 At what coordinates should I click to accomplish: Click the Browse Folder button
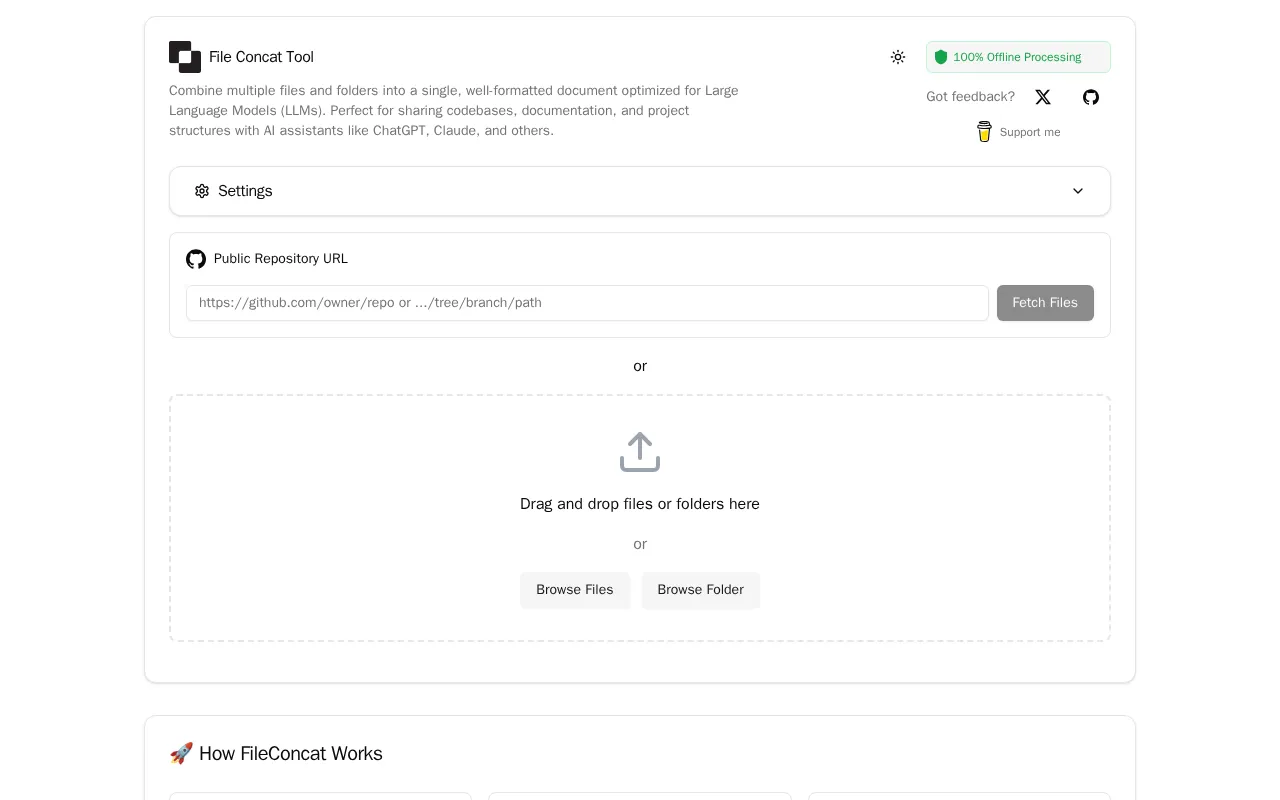click(x=700, y=590)
